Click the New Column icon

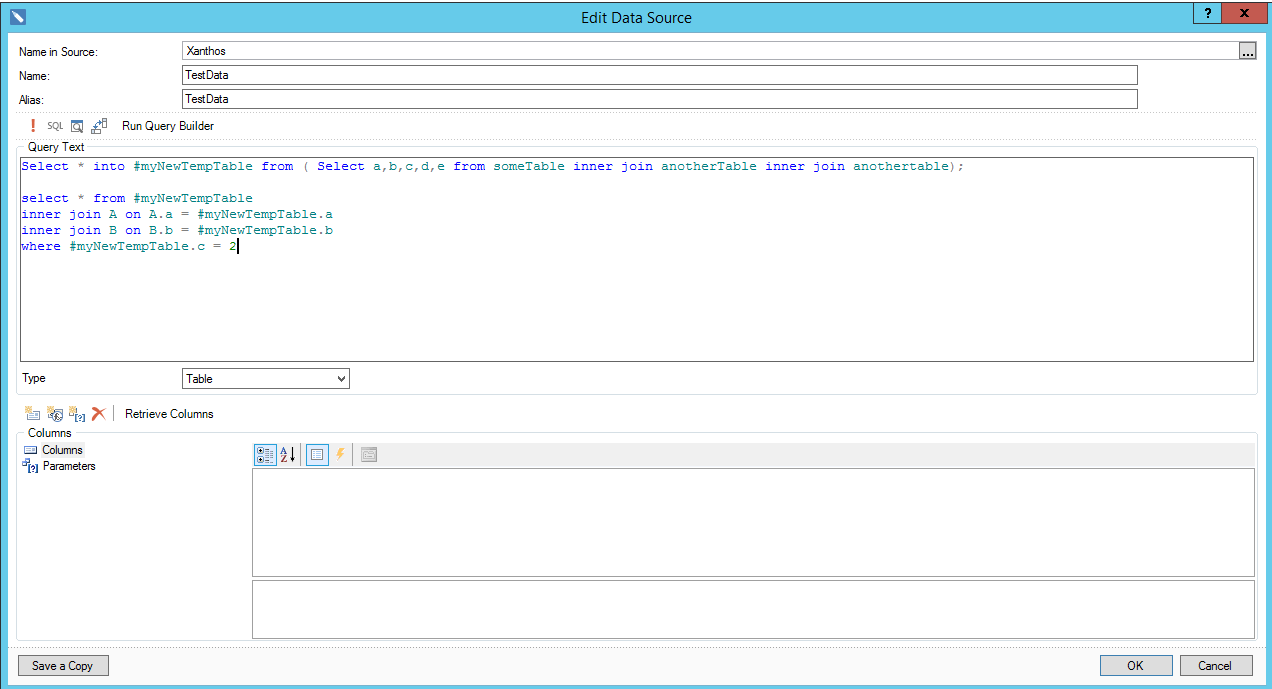(x=33, y=414)
